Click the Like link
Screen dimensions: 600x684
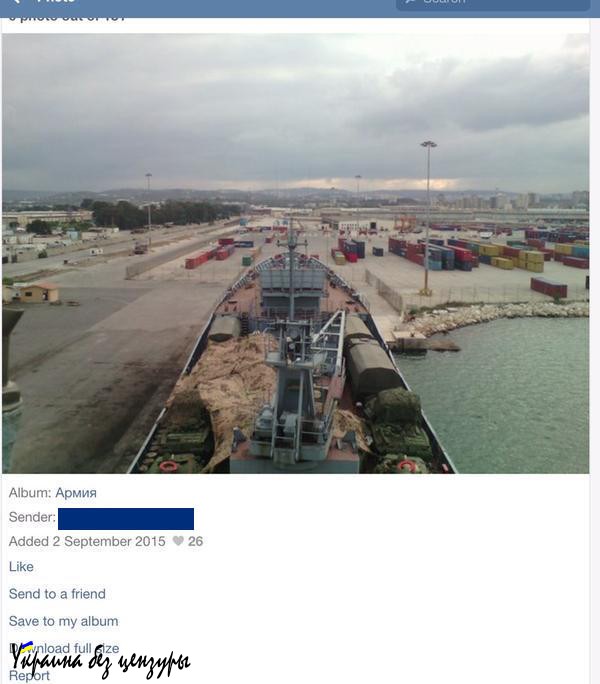(21, 567)
